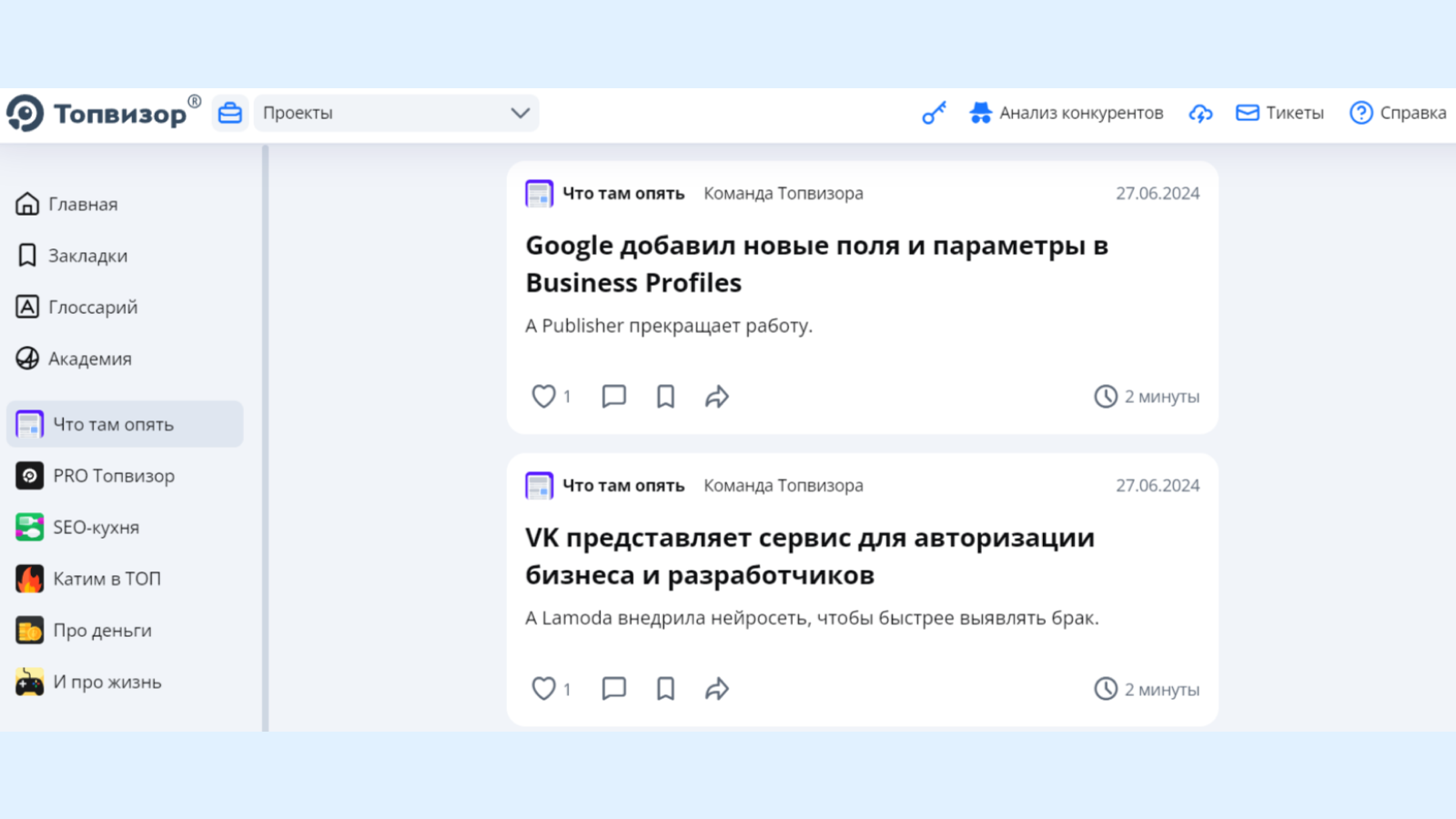The width and height of the screenshot is (1456, 819).
Task: Open the VK сервис авторизации article headline
Action: [808, 555]
